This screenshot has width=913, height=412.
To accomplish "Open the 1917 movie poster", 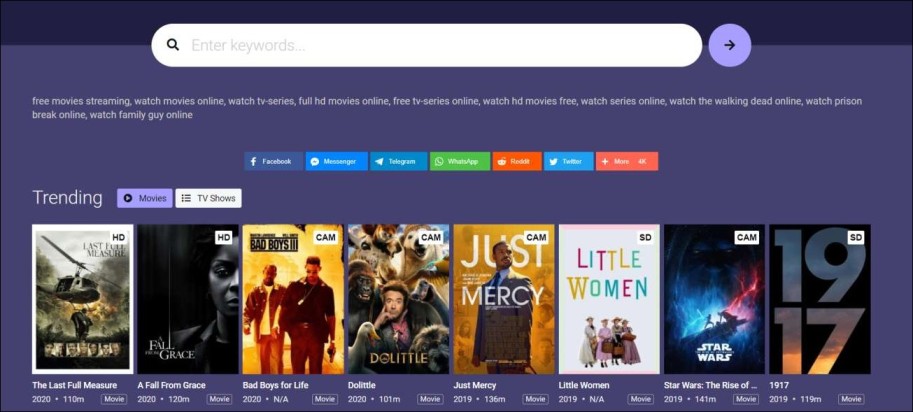I will tap(820, 299).
